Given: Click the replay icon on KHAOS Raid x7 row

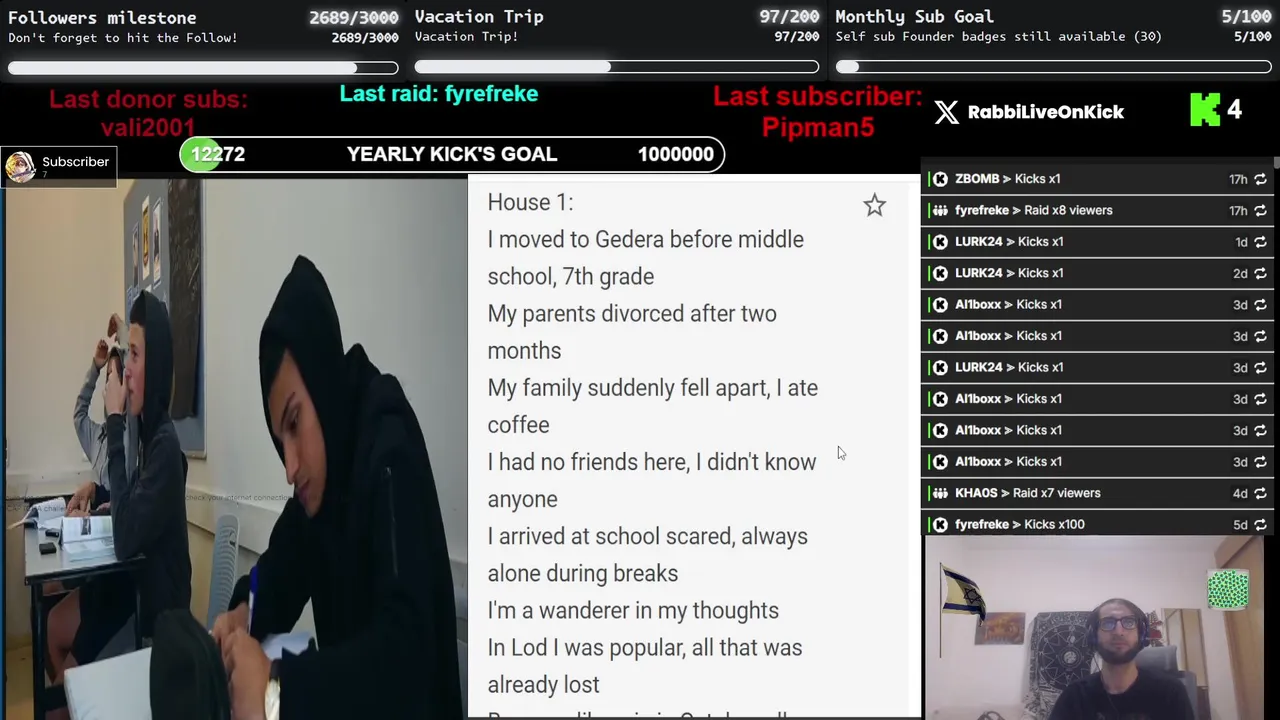Looking at the screenshot, I should (1260, 493).
